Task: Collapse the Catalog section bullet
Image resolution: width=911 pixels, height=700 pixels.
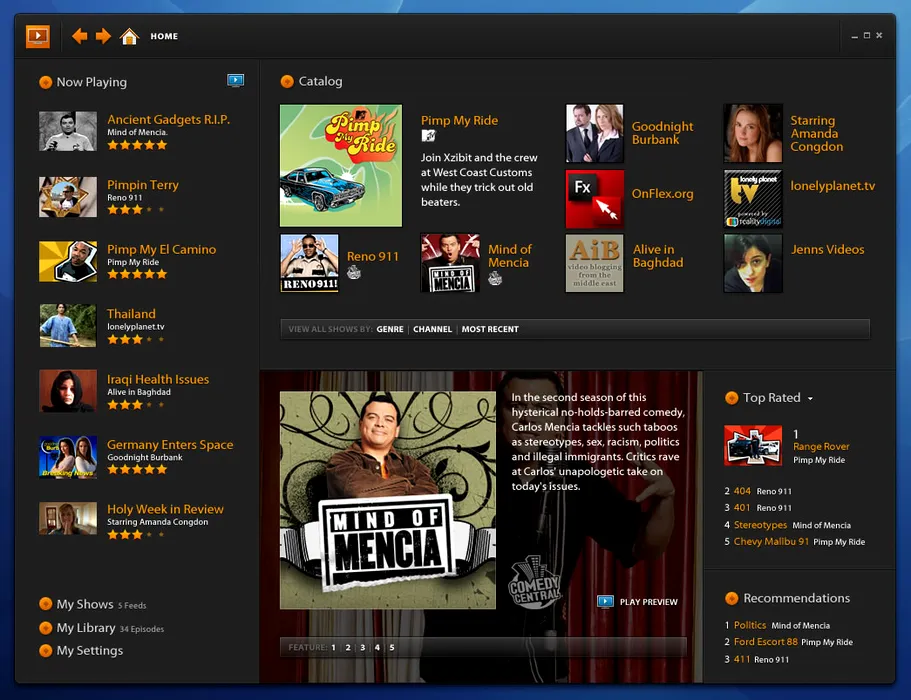Action: tap(287, 82)
